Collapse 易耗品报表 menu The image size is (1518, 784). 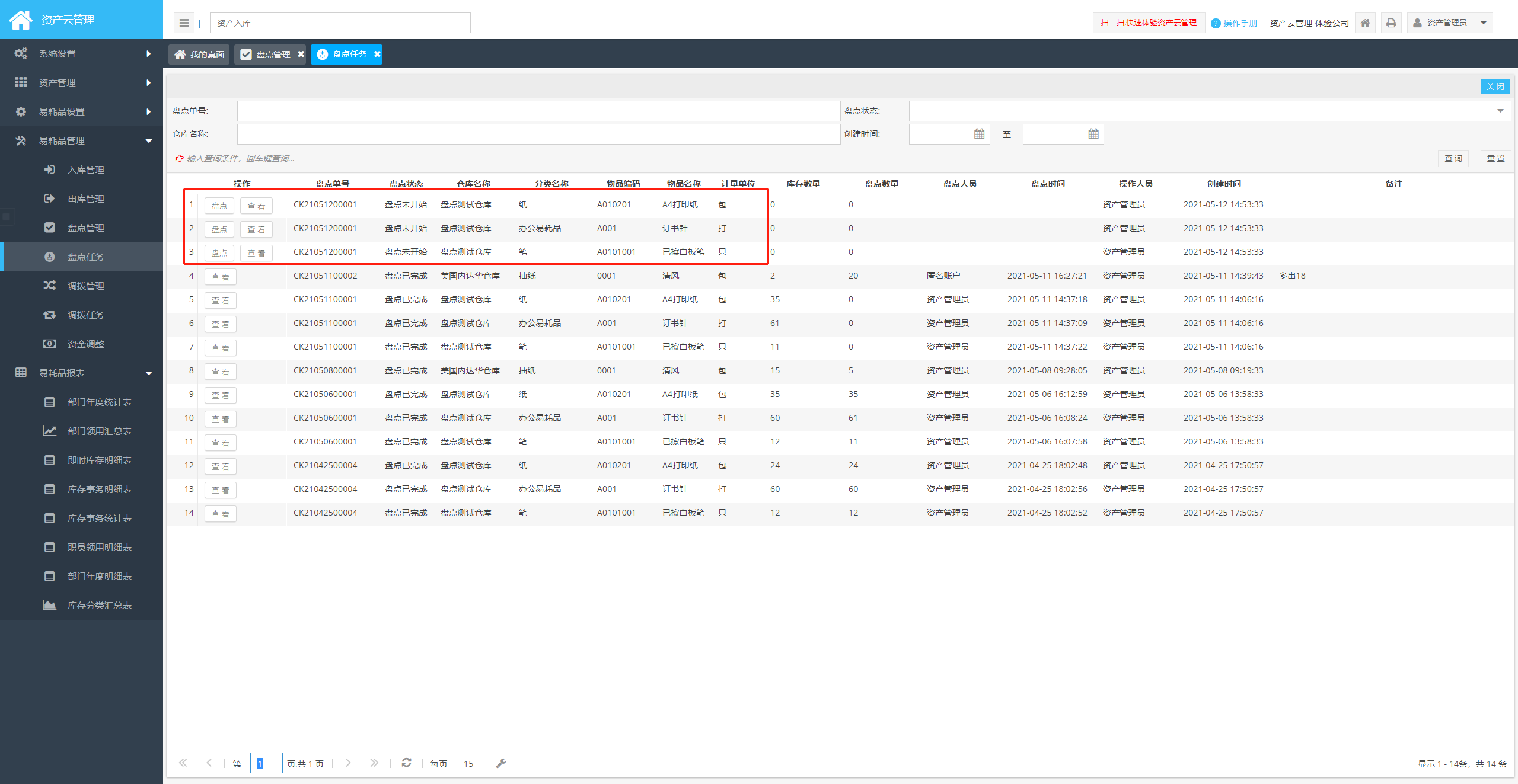coord(81,373)
